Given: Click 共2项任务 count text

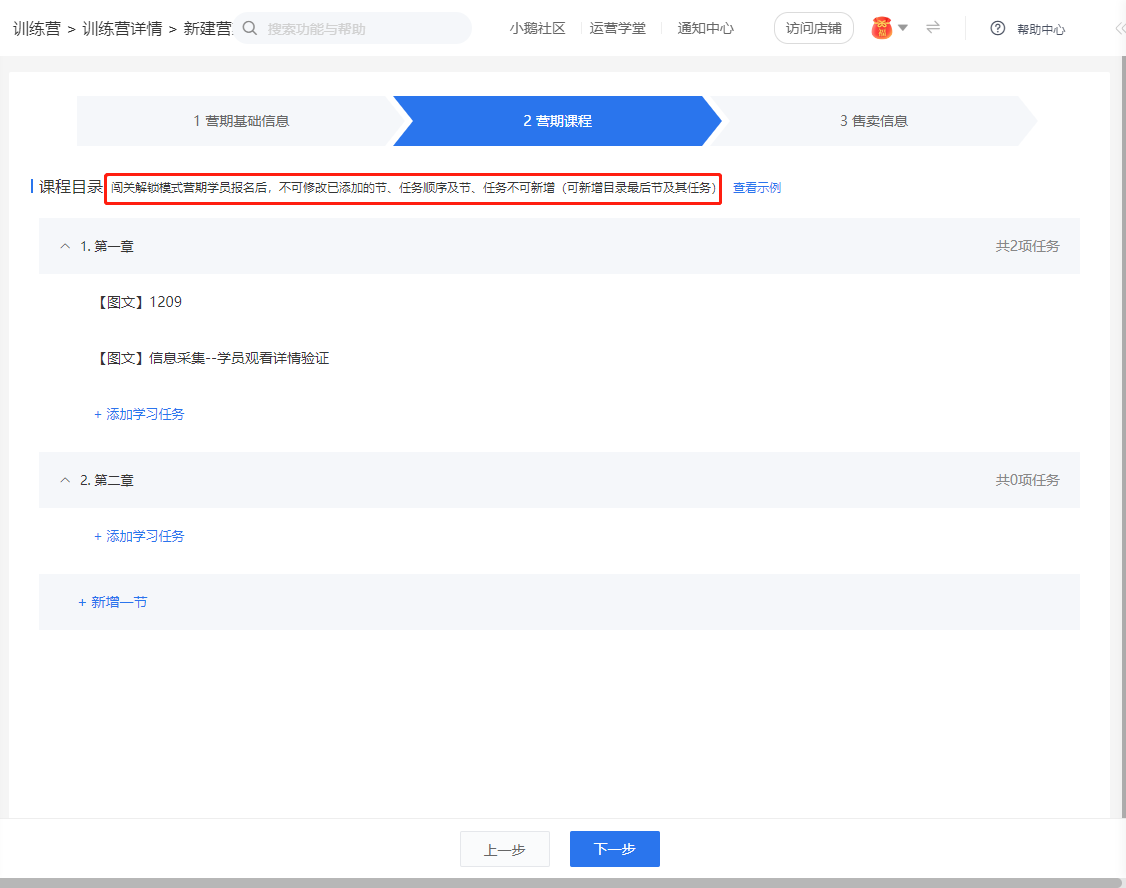Looking at the screenshot, I should 1027,246.
